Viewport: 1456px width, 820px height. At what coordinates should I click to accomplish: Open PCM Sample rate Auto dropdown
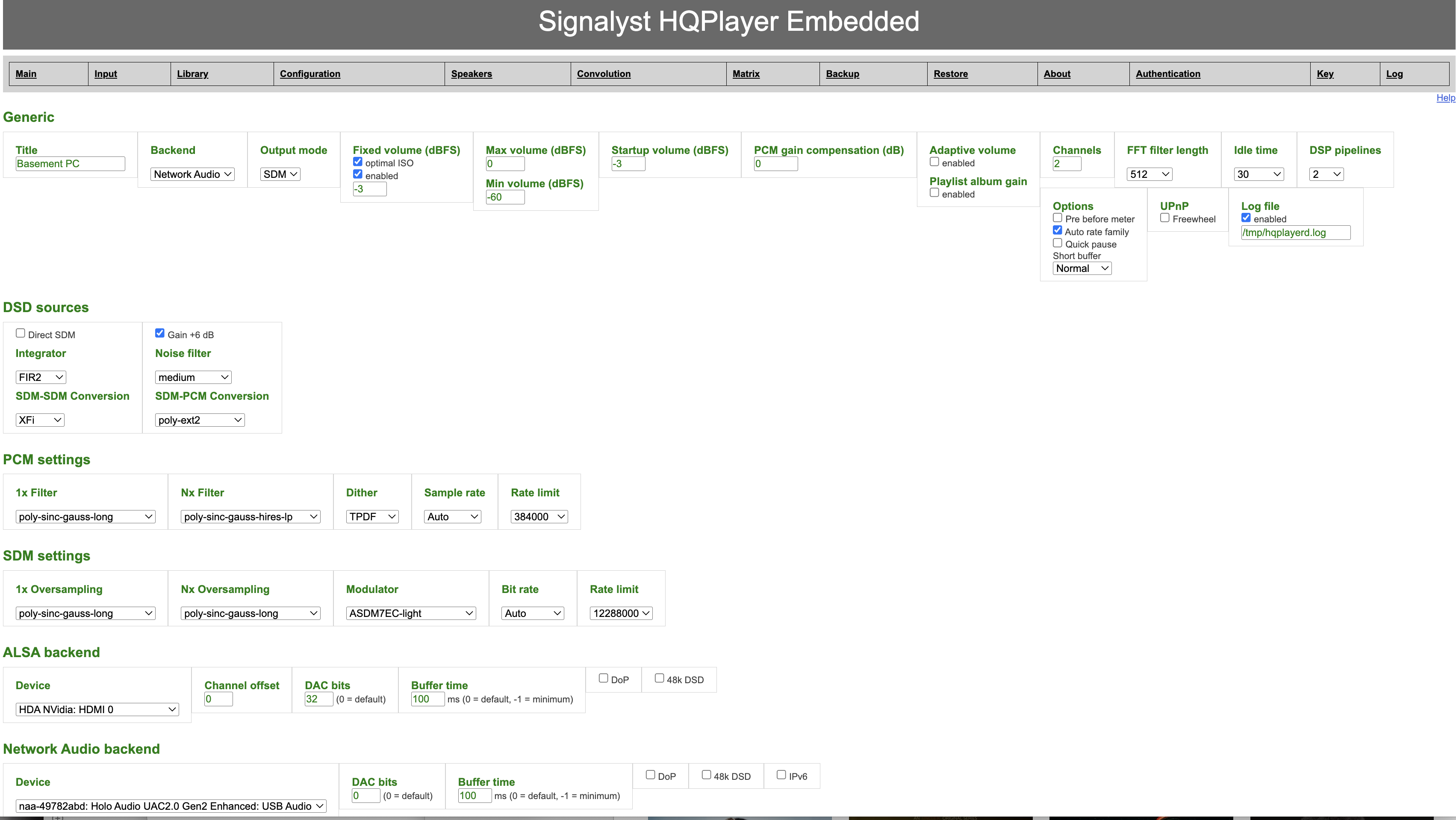click(453, 516)
